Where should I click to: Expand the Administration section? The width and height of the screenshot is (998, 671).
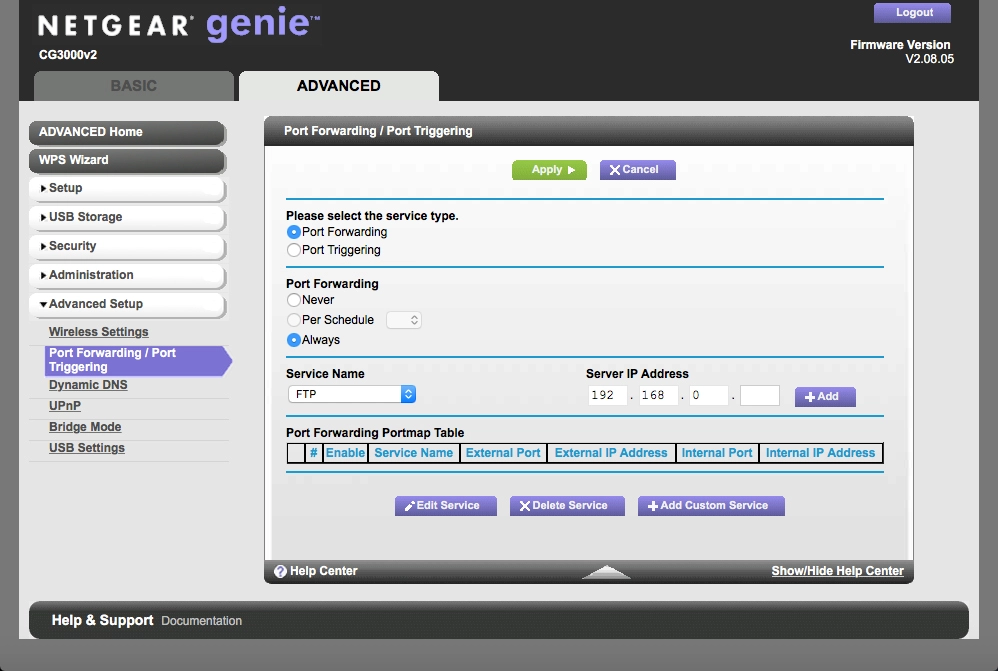[127, 275]
